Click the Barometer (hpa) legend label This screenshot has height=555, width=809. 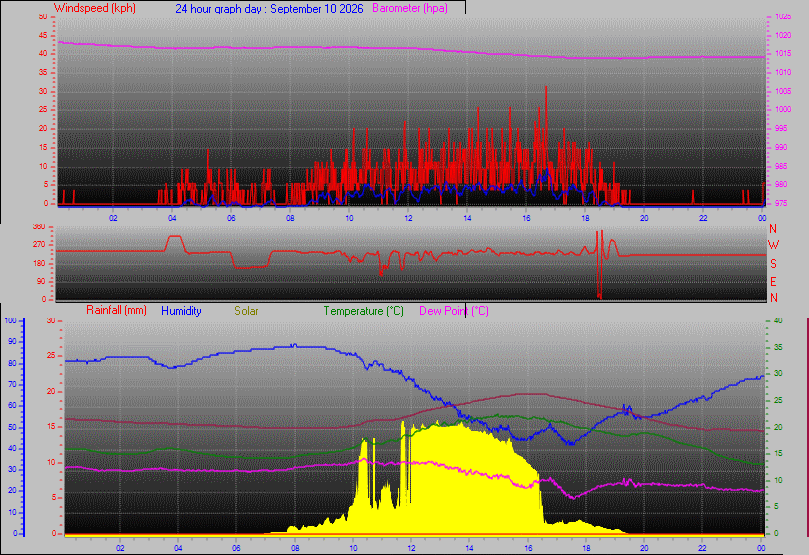[x=410, y=8]
